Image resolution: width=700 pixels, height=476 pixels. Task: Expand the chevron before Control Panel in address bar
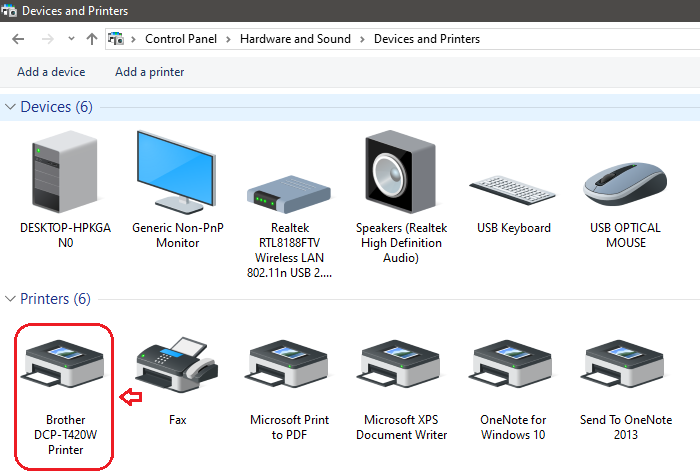[133, 39]
